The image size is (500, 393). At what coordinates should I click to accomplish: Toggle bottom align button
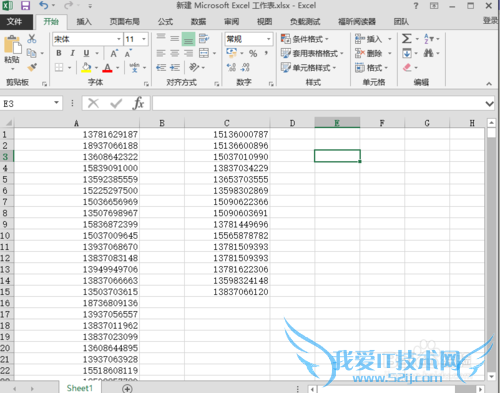coord(188,39)
